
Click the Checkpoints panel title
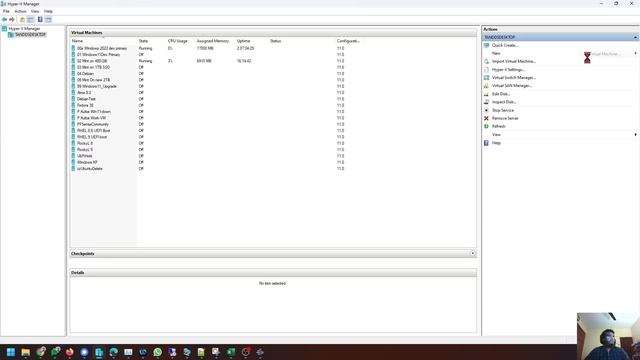(x=82, y=254)
